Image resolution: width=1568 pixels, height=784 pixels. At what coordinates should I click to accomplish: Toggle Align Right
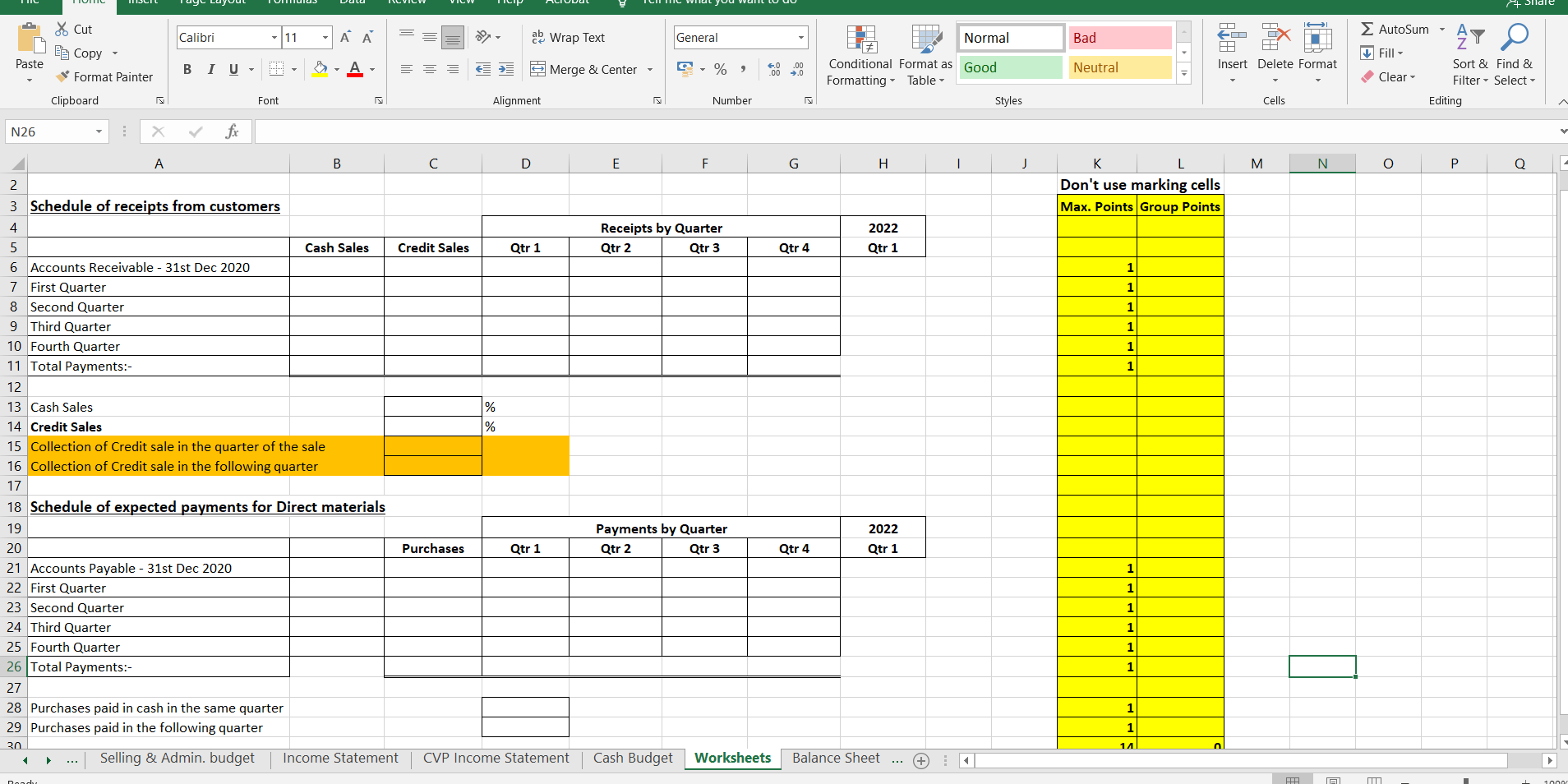click(x=452, y=69)
